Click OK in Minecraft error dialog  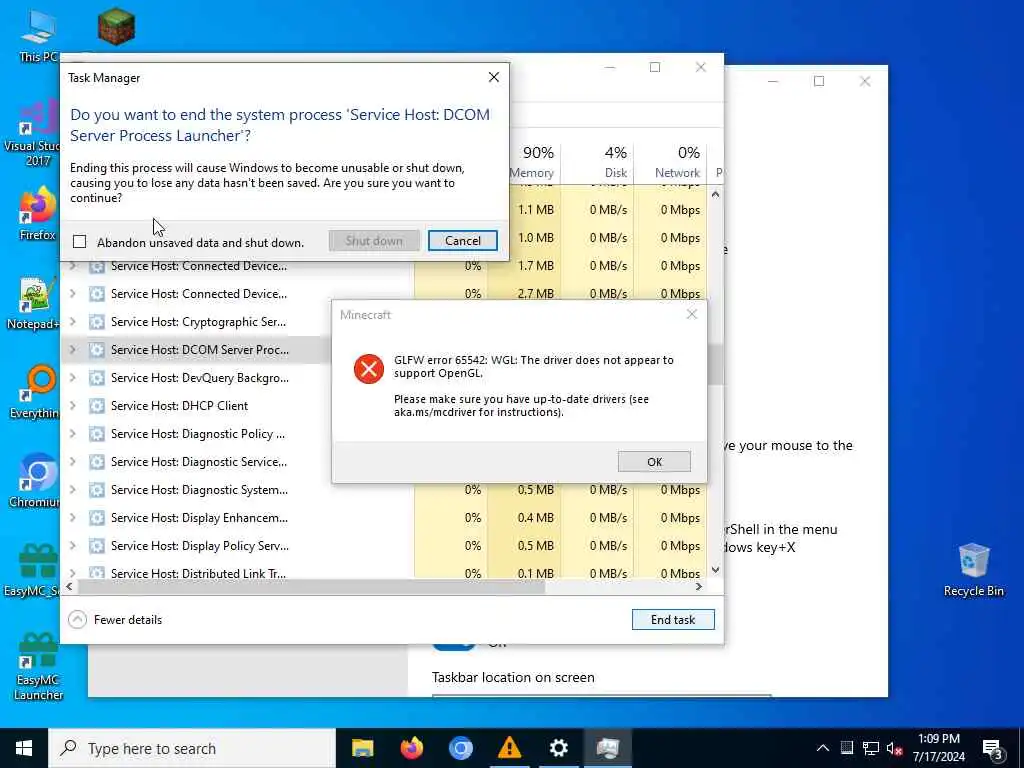coord(654,462)
